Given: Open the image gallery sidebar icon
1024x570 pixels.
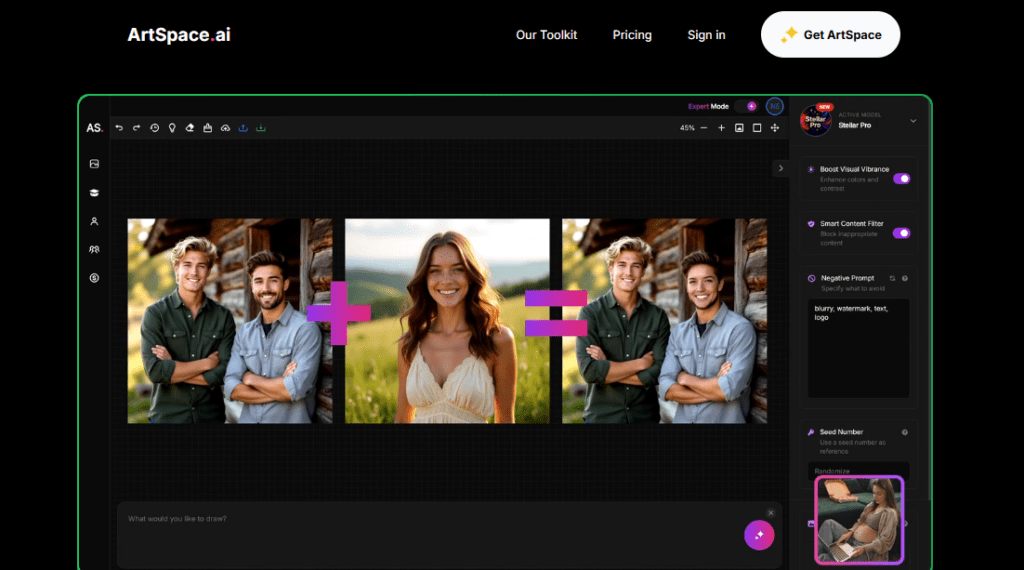Looking at the screenshot, I should coord(95,164).
